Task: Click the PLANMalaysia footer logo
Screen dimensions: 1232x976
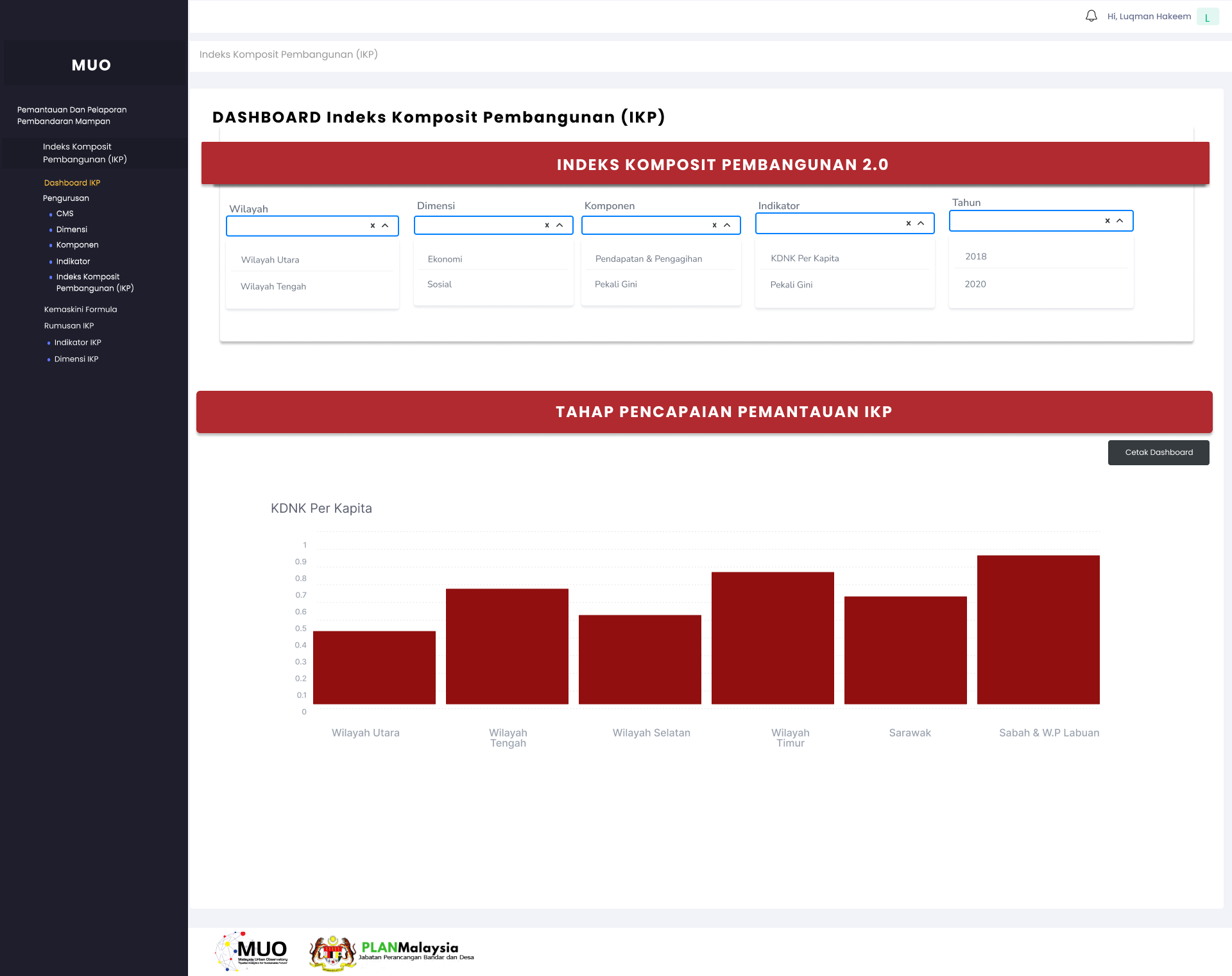Action: [x=392, y=952]
